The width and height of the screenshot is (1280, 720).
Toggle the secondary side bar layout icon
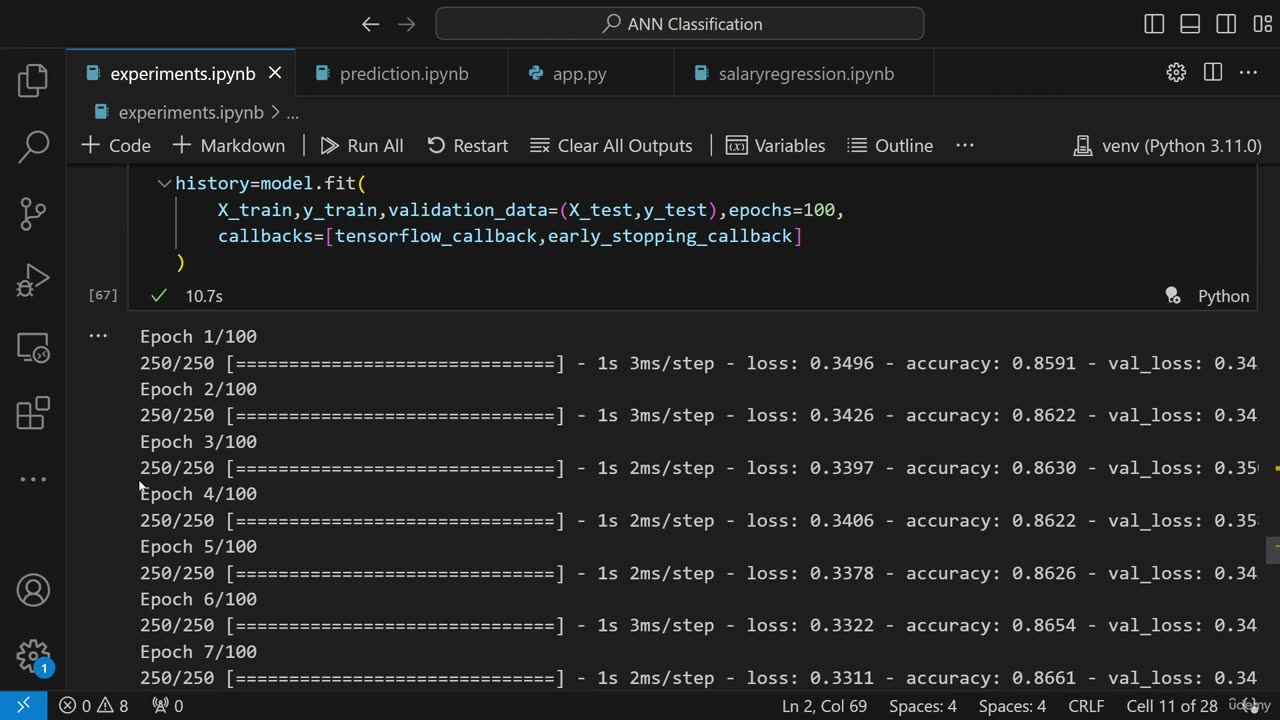point(1226,24)
